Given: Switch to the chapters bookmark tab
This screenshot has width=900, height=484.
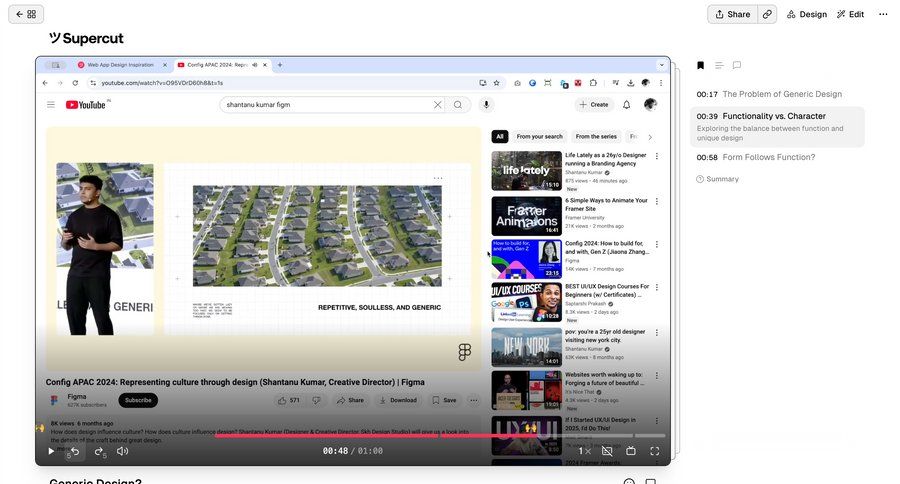Looking at the screenshot, I should (700, 65).
